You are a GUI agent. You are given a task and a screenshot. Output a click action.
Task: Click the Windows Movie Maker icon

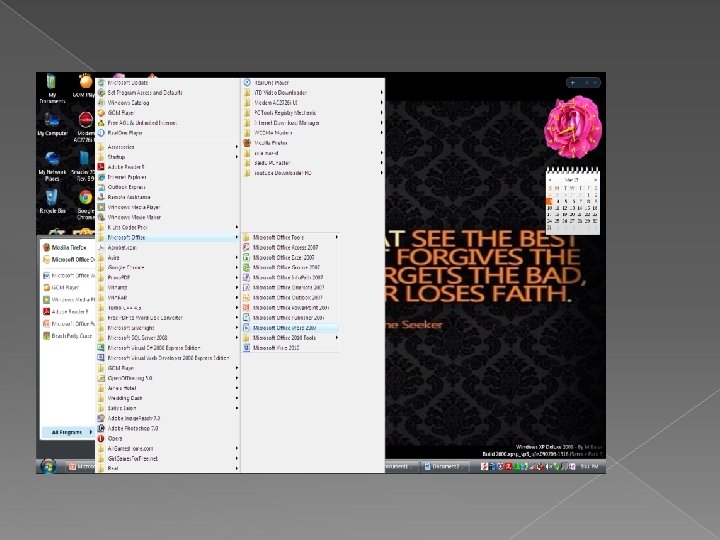[101, 217]
